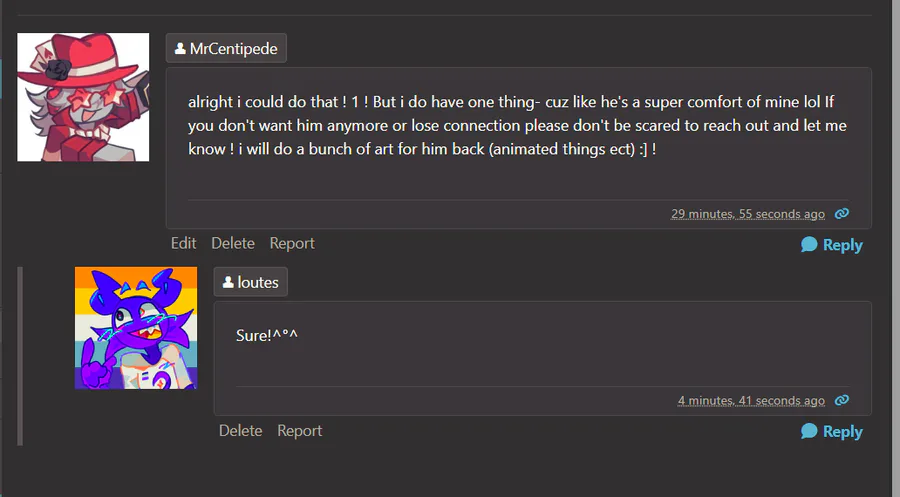
Task: Open permalink icon on MrCentipede's comment
Action: pos(842,214)
